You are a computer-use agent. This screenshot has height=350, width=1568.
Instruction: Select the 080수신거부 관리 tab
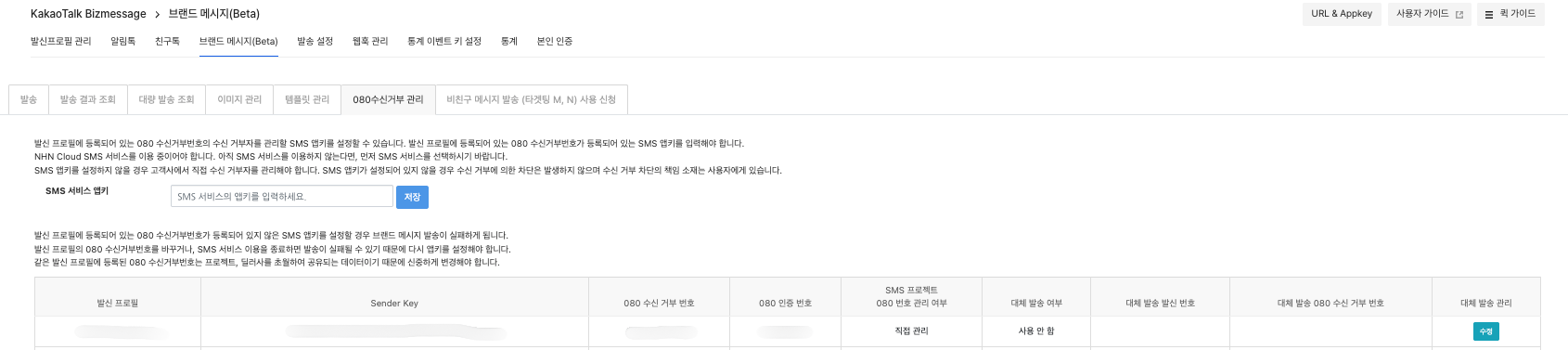point(388,99)
